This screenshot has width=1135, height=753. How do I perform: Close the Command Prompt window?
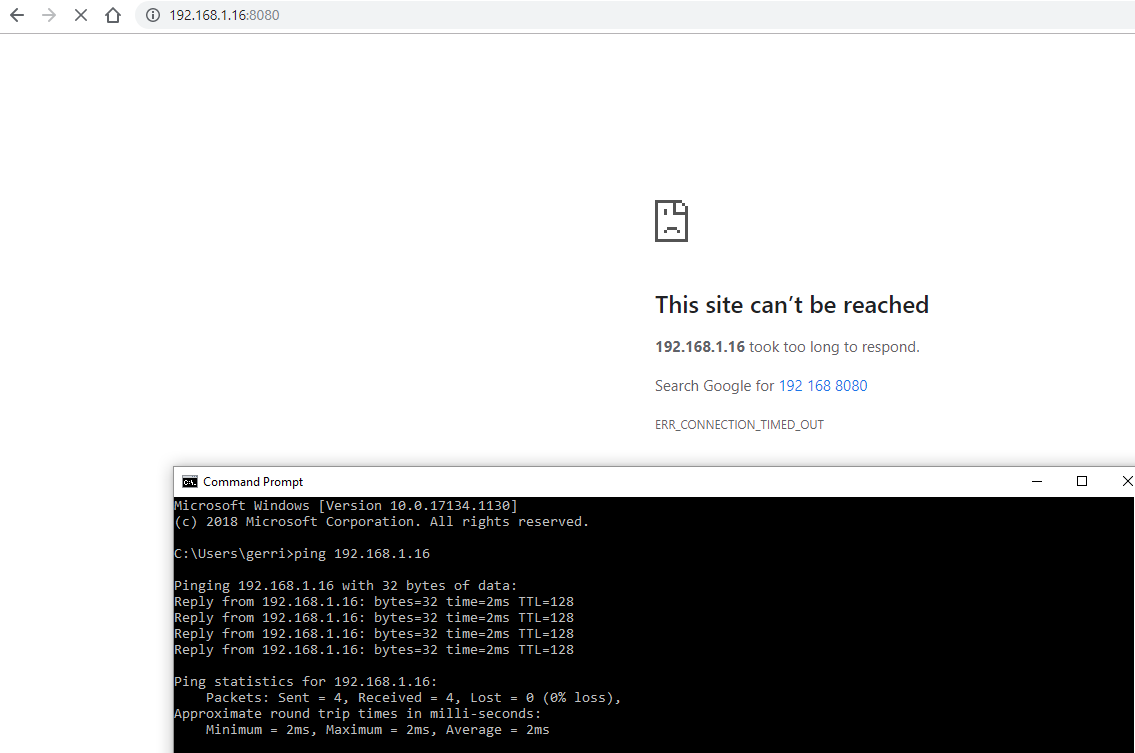1126,481
